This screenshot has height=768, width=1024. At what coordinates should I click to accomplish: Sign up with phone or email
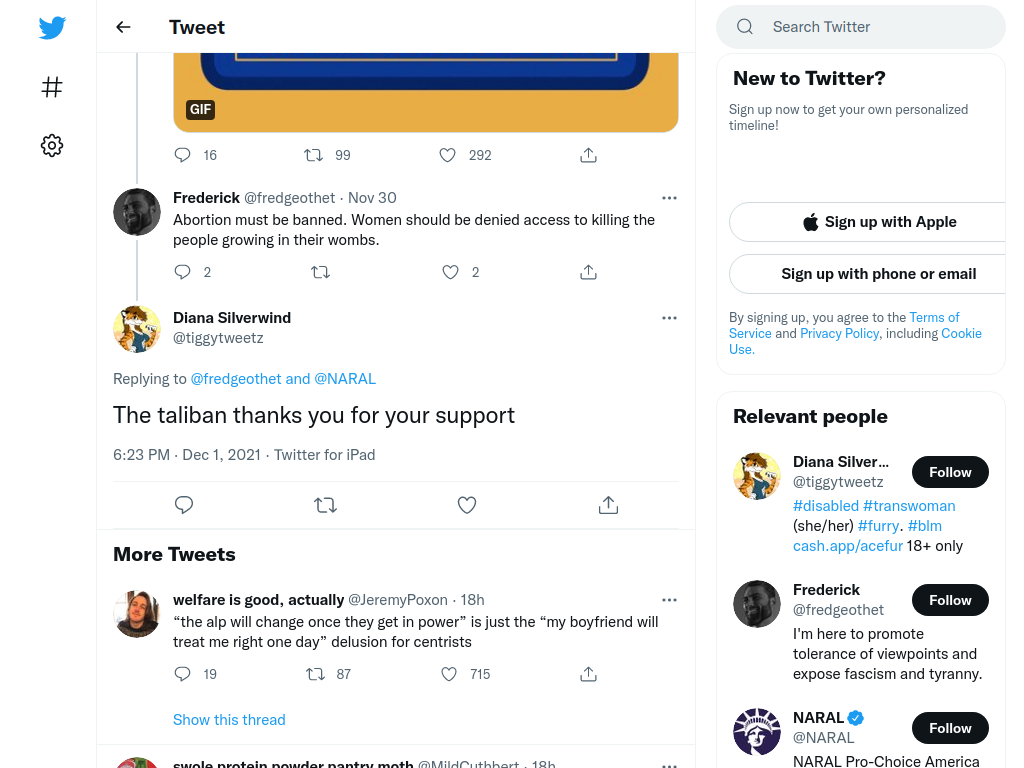coord(879,274)
